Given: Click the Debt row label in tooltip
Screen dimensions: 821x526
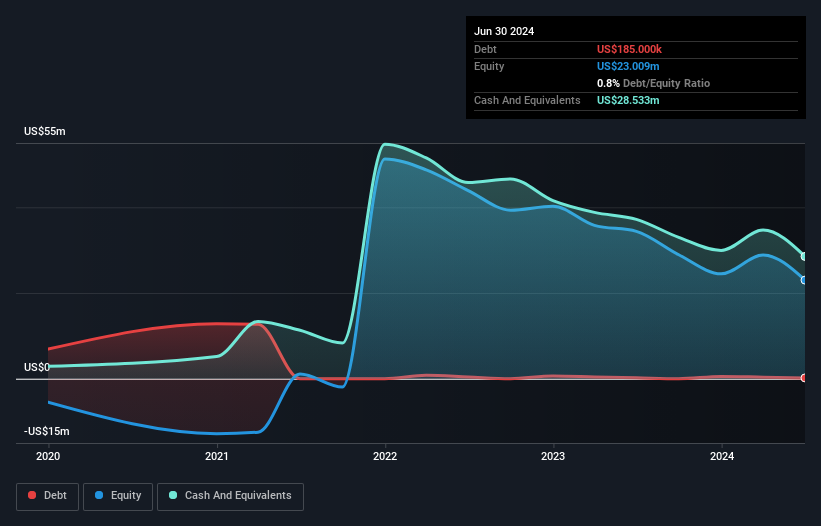Looking at the screenshot, I should (x=485, y=49).
